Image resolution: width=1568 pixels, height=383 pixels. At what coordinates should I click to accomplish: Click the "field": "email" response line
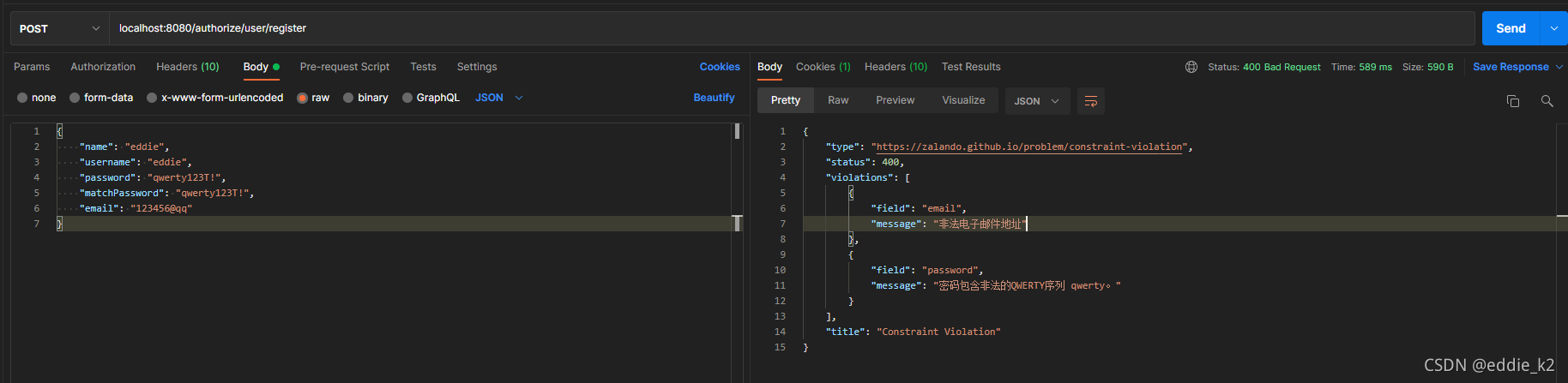919,208
